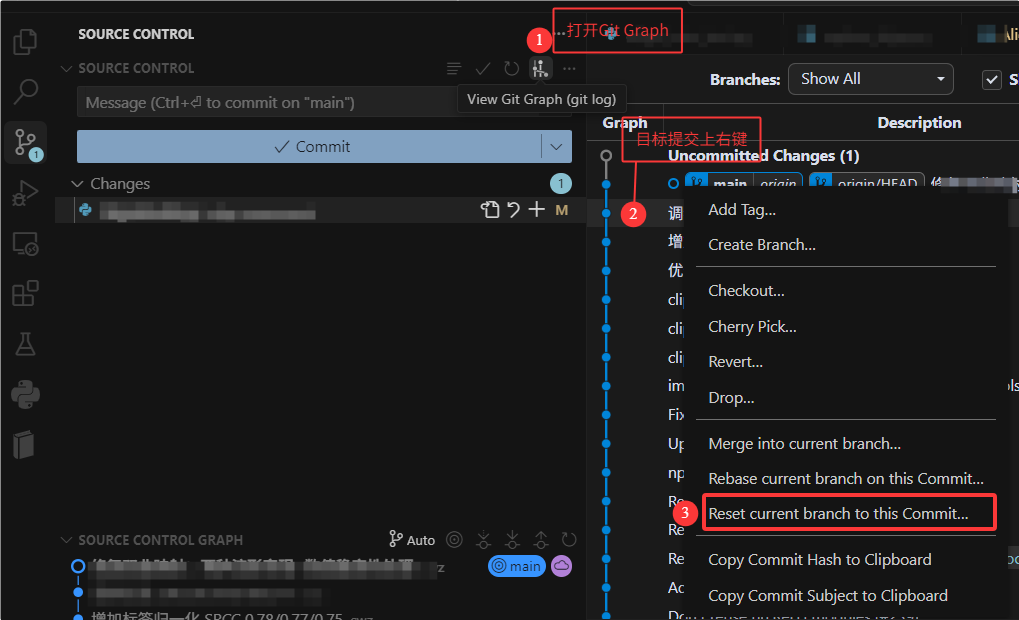Screen dimensions: 1019x620
Task: Open the Python extension view
Action: tap(25, 394)
